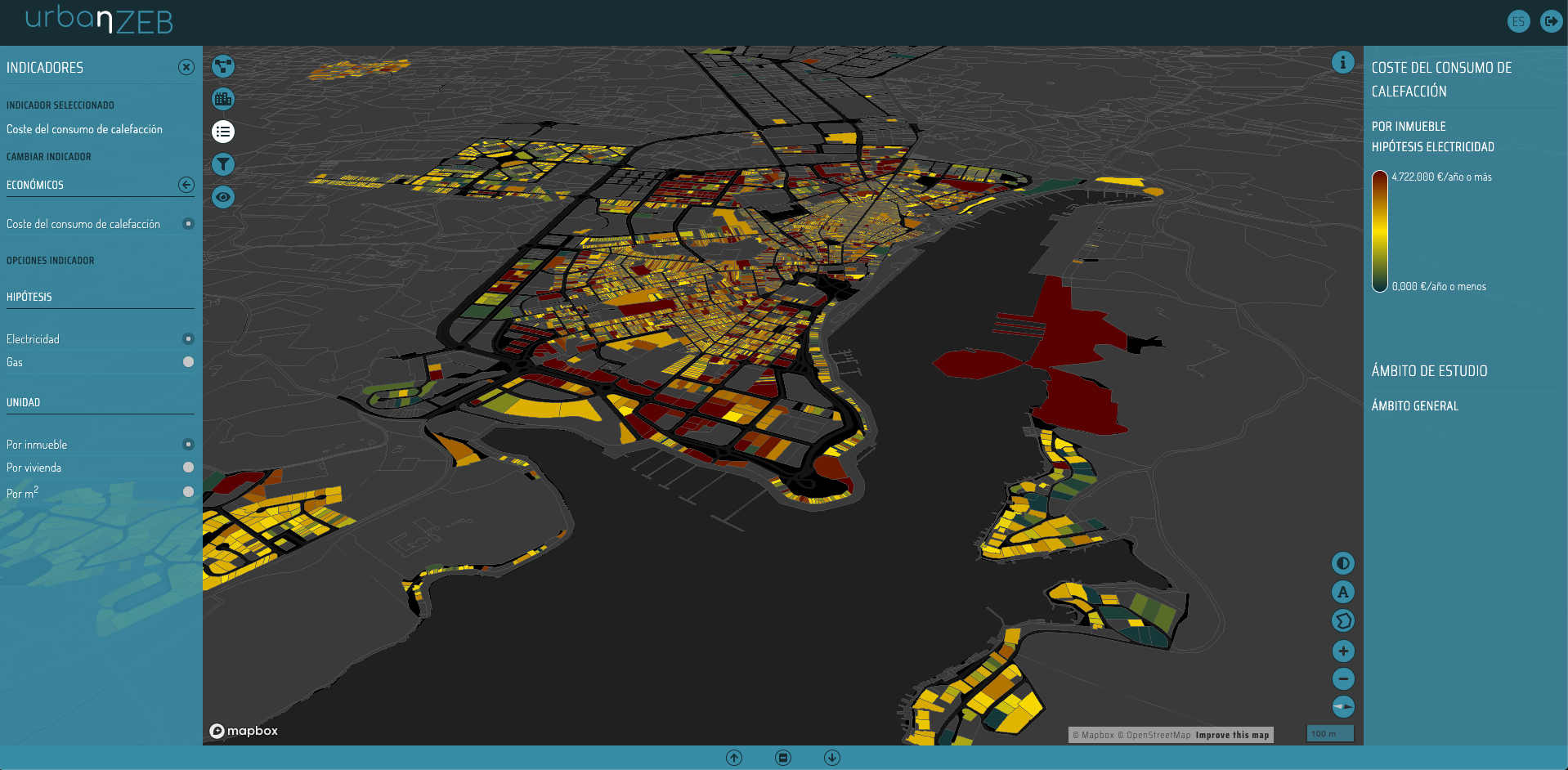1568x770 pixels.
Task: Switch map contrast with half-circle icon
Action: tap(1343, 563)
